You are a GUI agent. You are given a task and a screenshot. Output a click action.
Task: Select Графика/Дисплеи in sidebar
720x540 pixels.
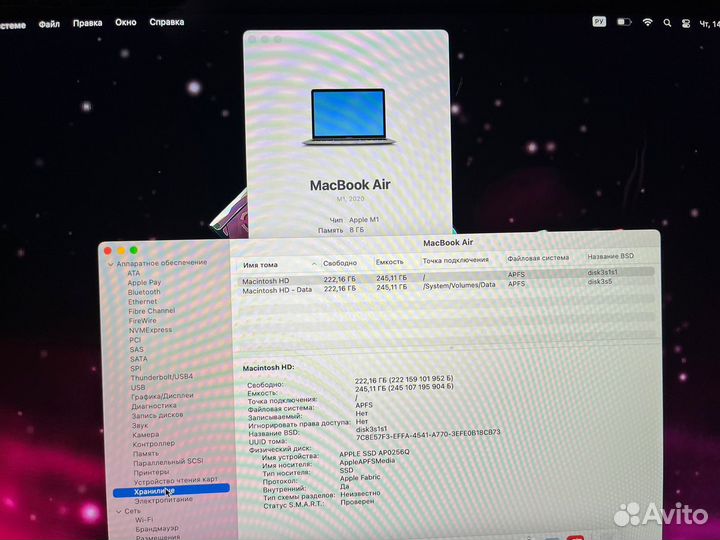point(162,396)
